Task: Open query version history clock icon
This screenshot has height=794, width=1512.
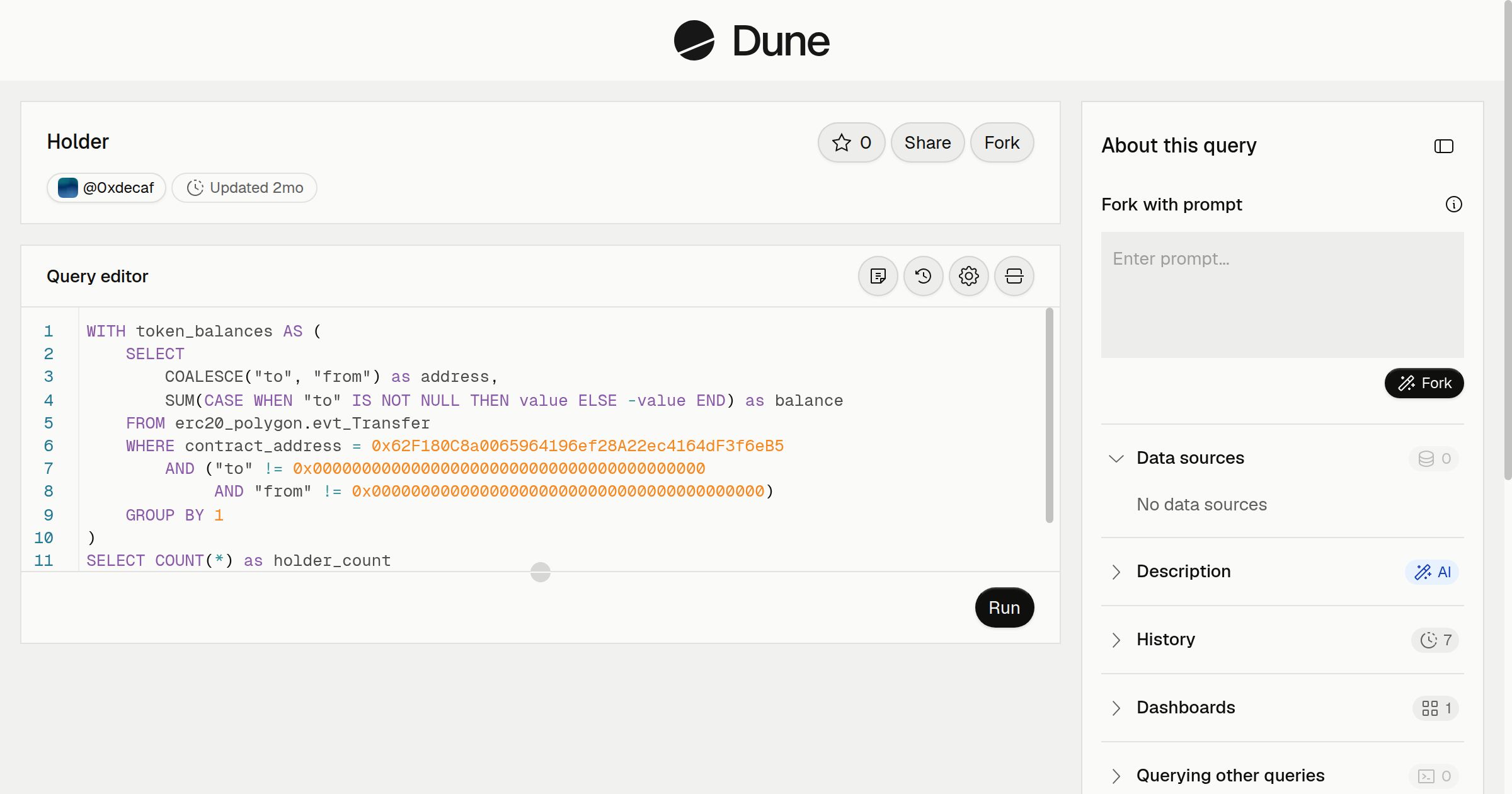Action: click(924, 276)
